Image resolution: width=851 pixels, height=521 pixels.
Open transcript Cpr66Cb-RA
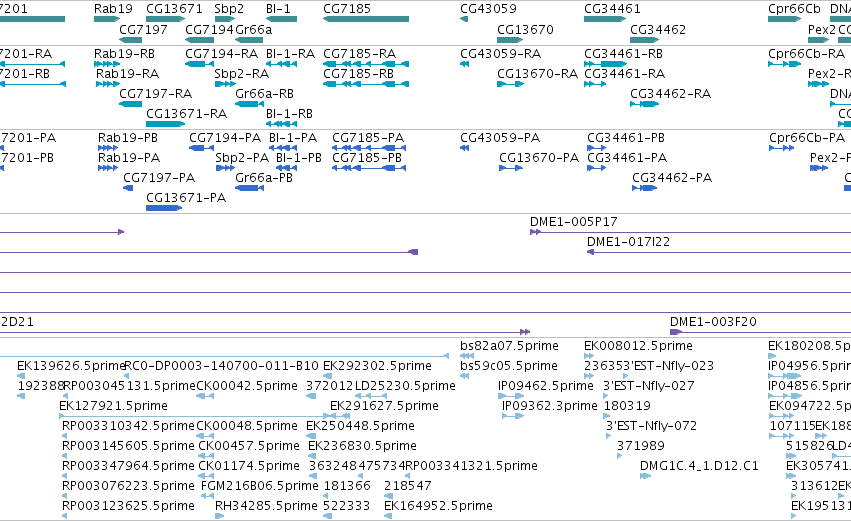pos(806,54)
